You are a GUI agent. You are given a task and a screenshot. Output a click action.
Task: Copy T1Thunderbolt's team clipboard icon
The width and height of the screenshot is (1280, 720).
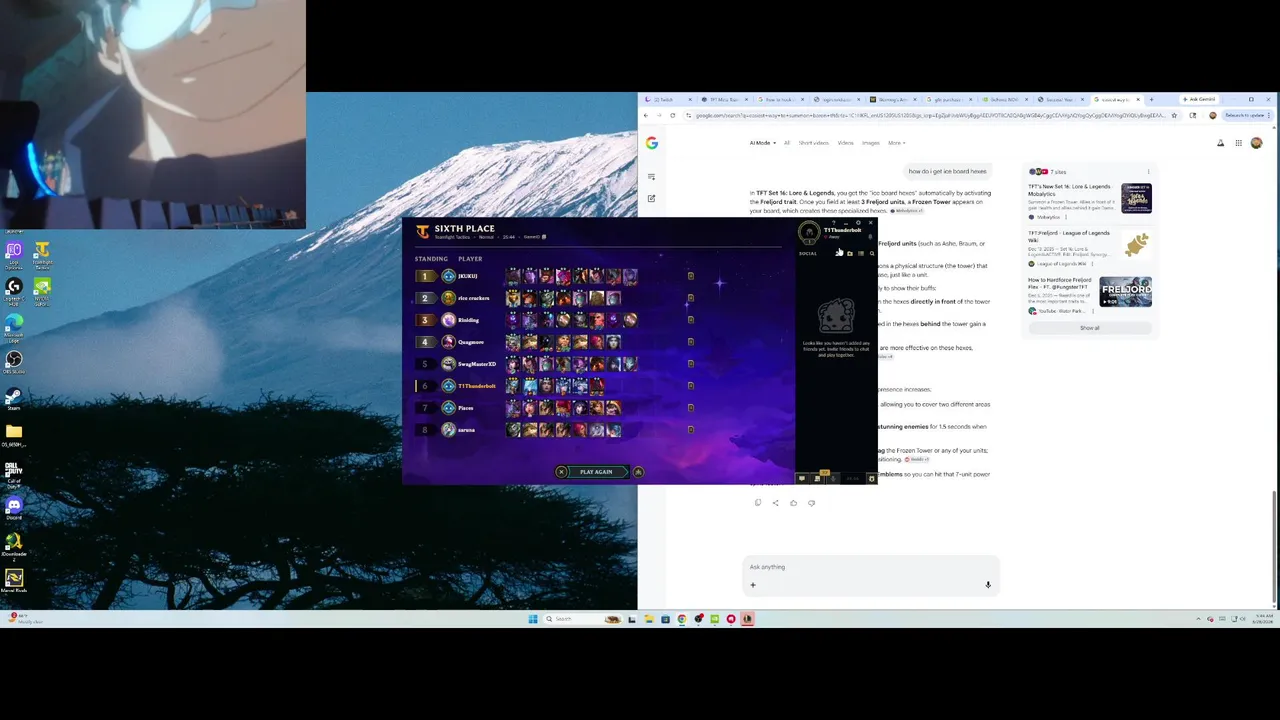click(690, 386)
